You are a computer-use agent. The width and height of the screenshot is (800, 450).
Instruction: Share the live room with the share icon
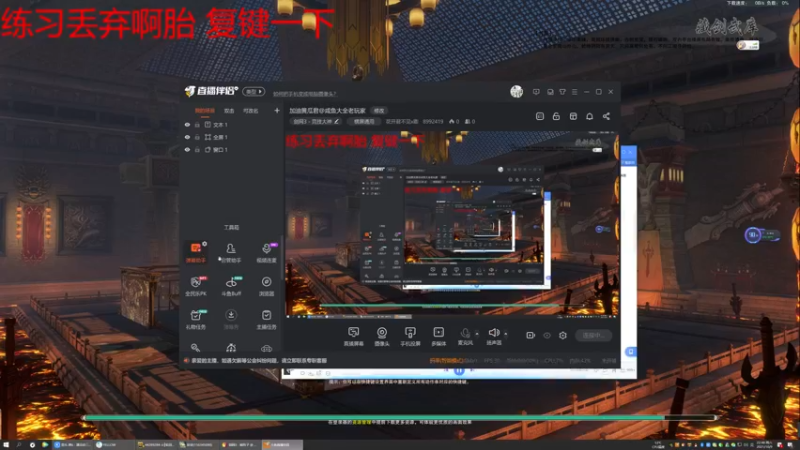(606, 116)
